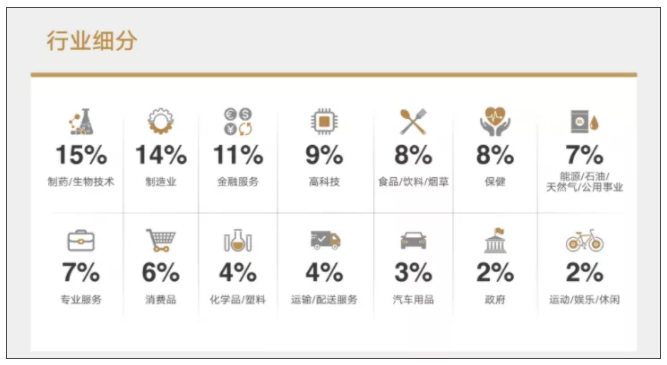Screen dimensions: 667x365
Task: Click the chemicals beaker icon
Action: coord(238,240)
